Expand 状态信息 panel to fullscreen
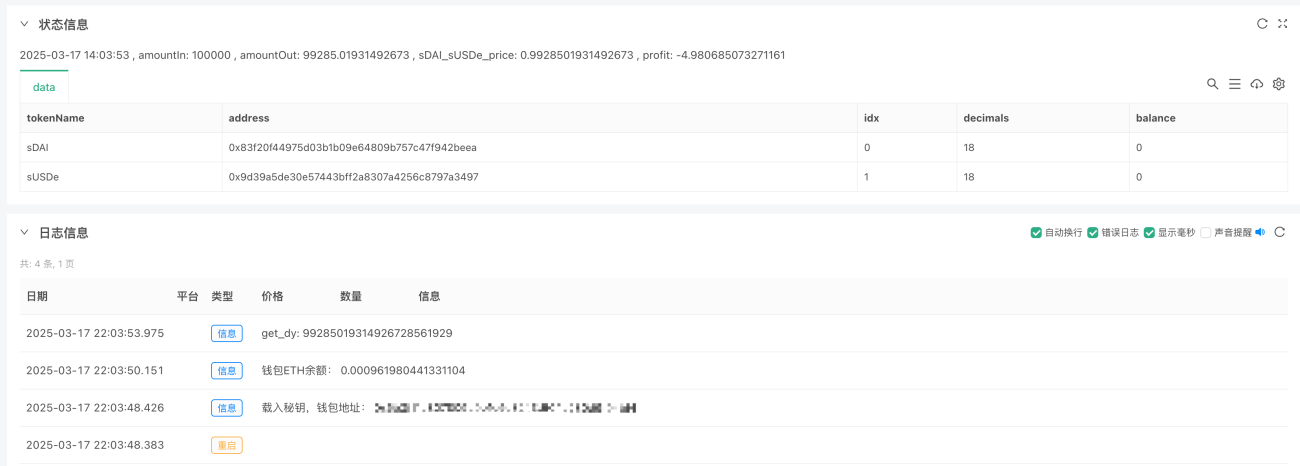The width and height of the screenshot is (1300, 466). click(1282, 24)
